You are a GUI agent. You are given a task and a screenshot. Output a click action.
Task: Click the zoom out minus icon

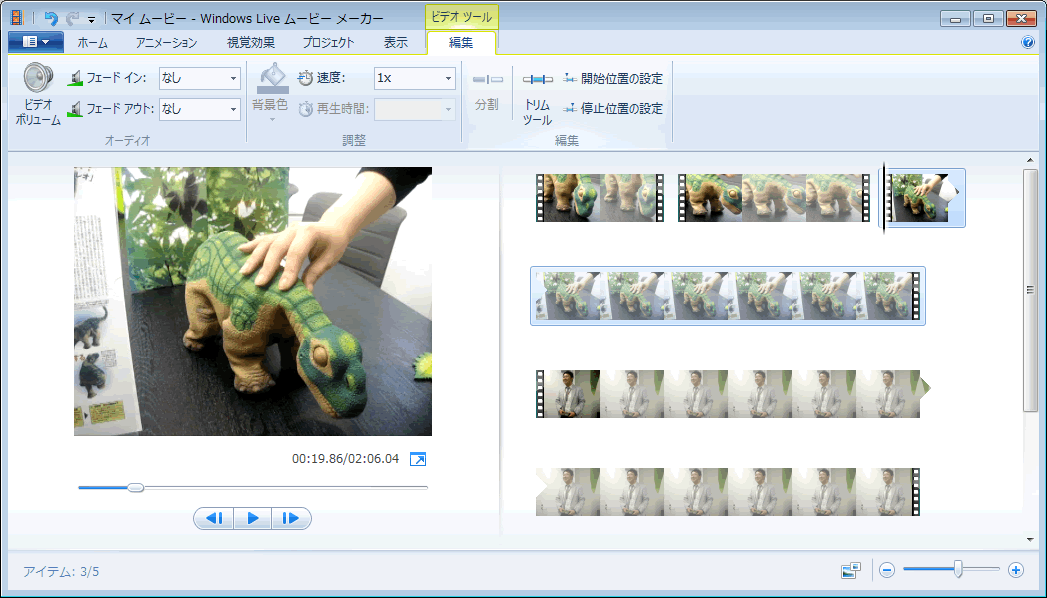(886, 570)
